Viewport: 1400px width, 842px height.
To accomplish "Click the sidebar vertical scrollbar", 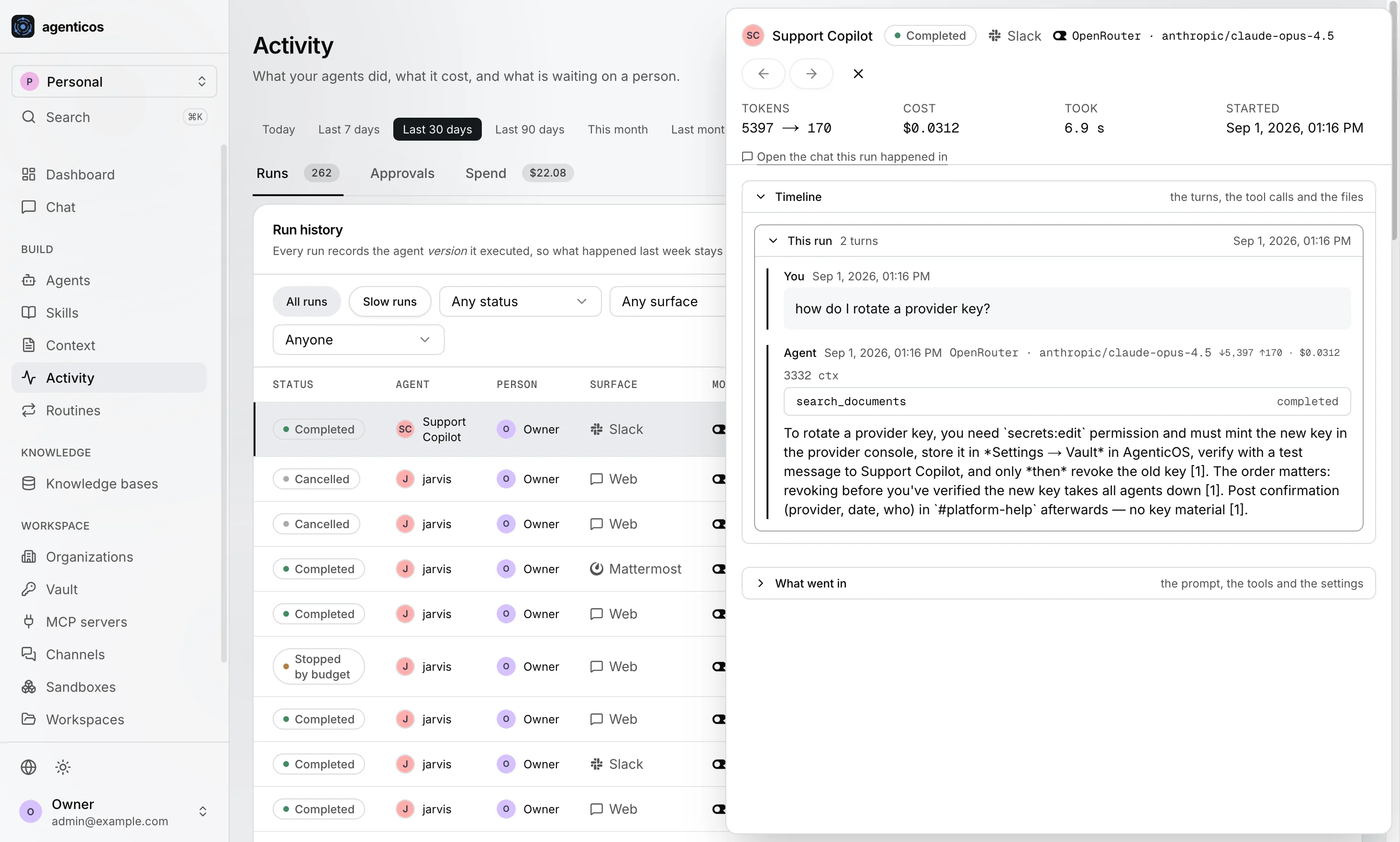I will click(223, 403).
